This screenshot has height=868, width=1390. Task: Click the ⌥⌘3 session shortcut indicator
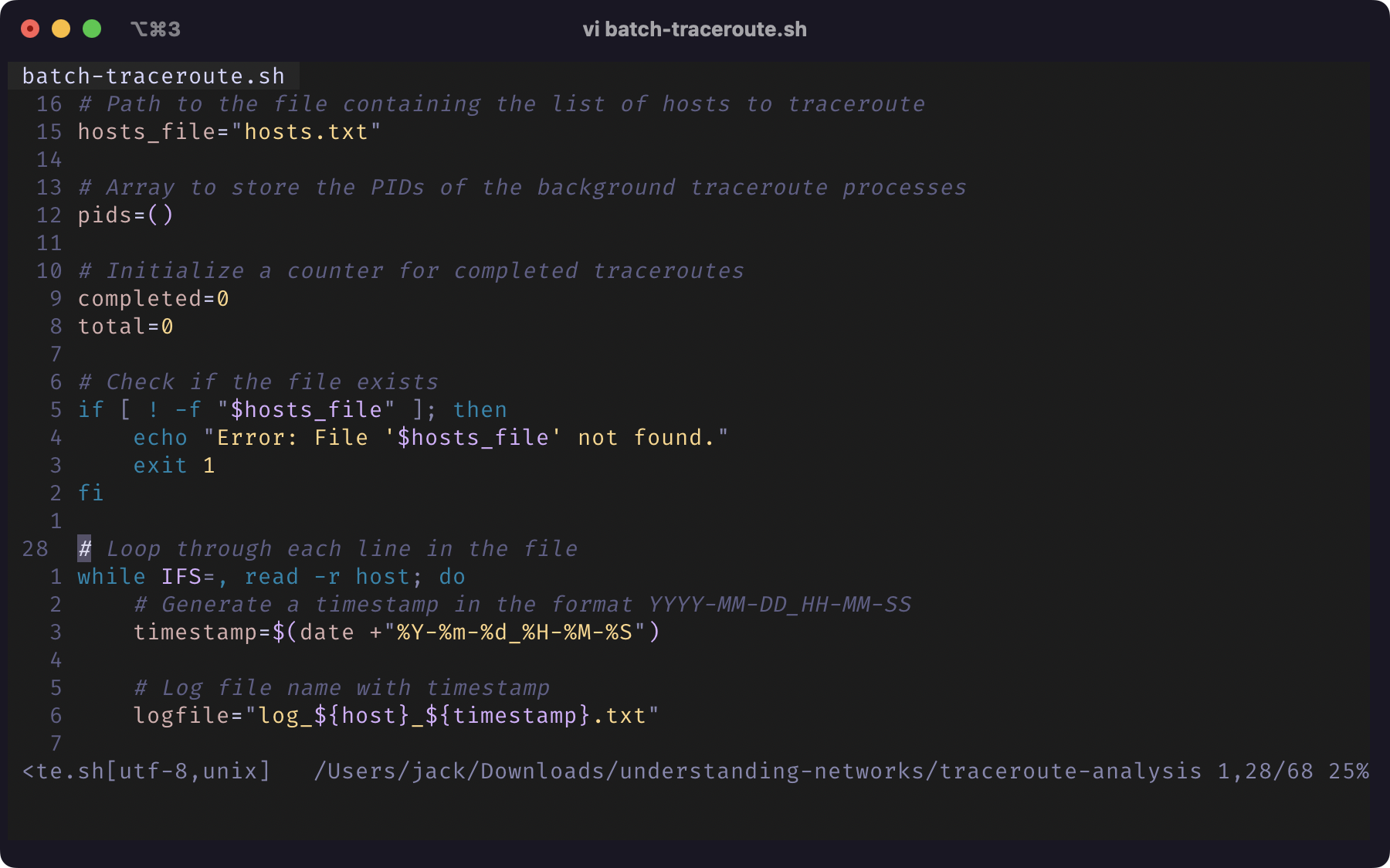pyautogui.click(x=155, y=29)
